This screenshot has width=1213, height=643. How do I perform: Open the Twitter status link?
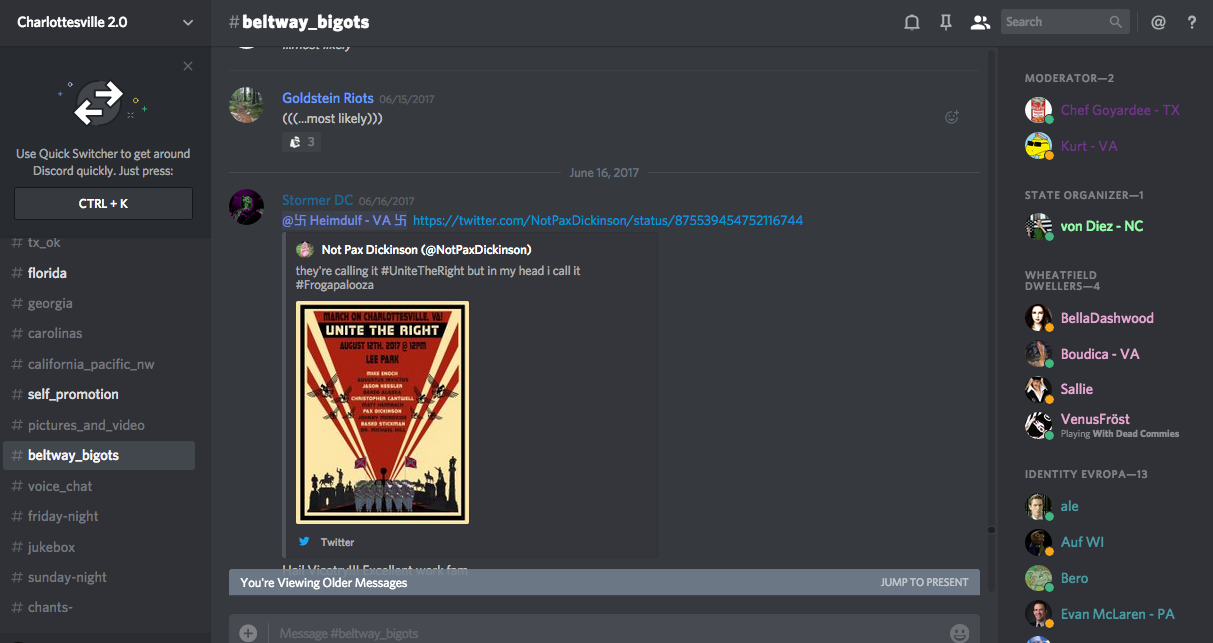coord(607,220)
